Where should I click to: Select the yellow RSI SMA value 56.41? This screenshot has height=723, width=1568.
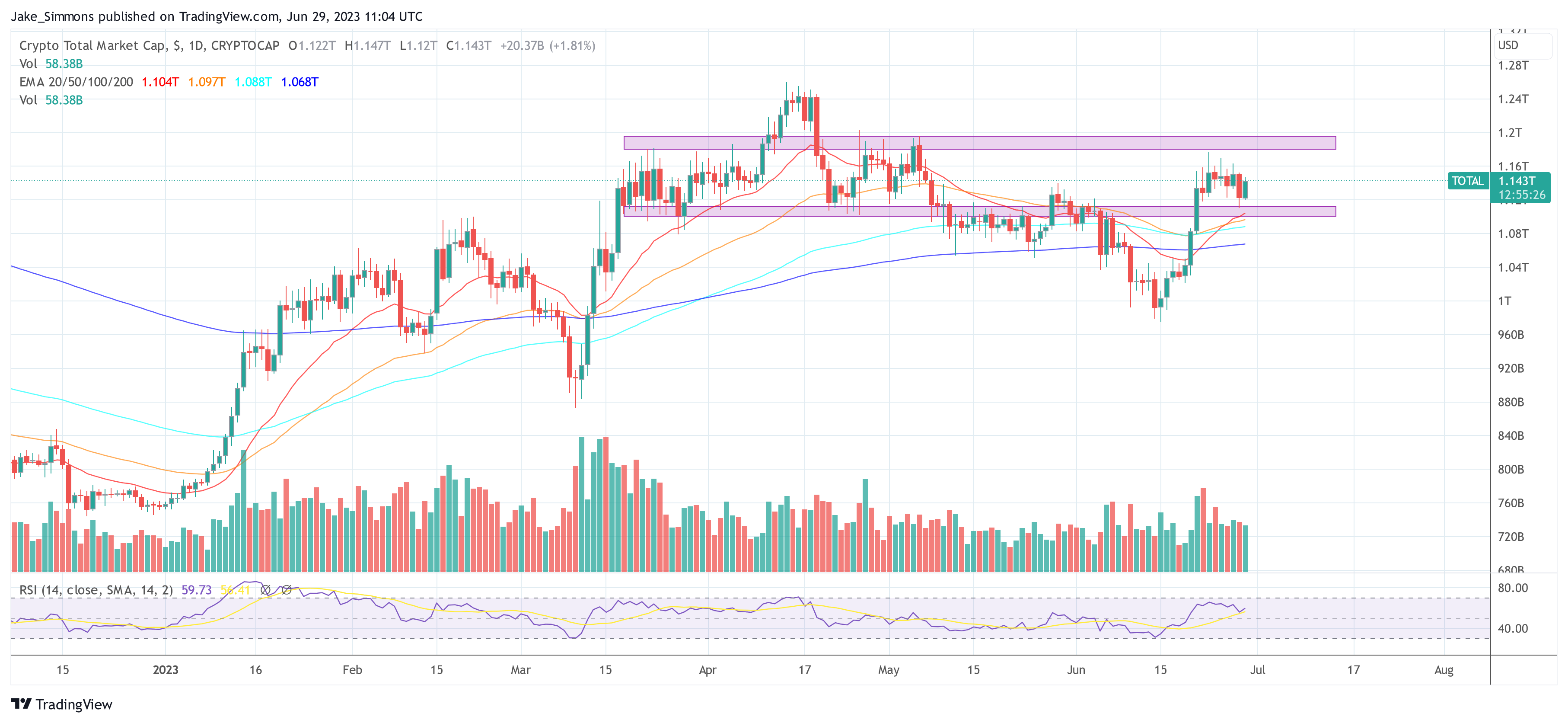click(236, 590)
